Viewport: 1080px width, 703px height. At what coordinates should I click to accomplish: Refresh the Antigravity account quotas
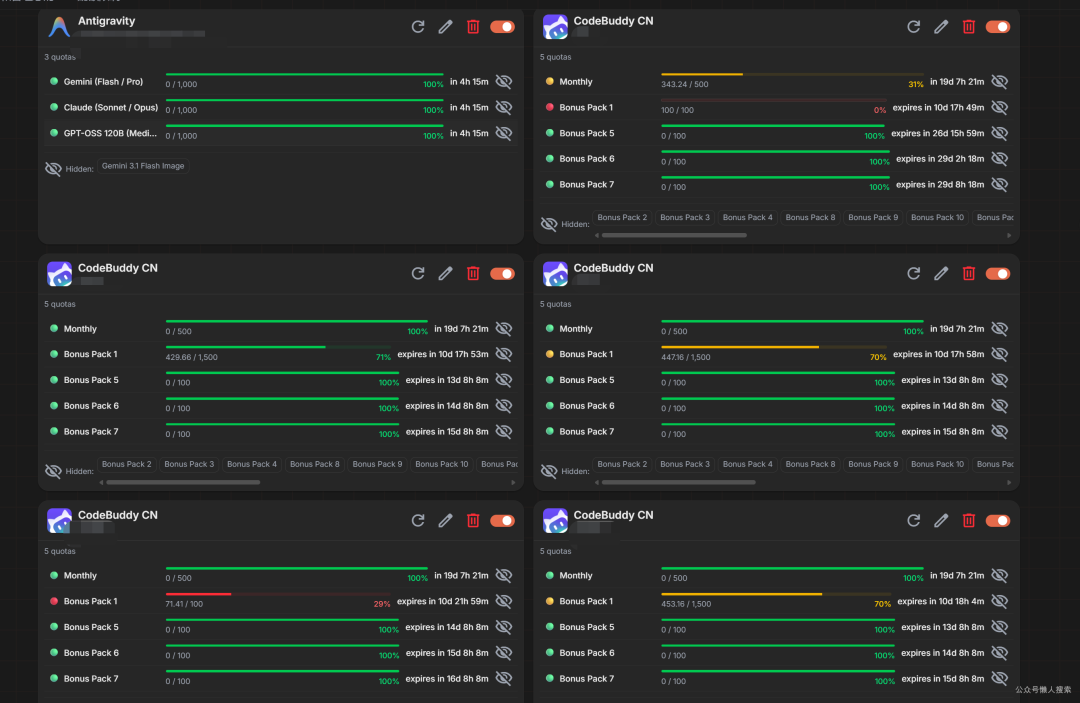pos(417,27)
